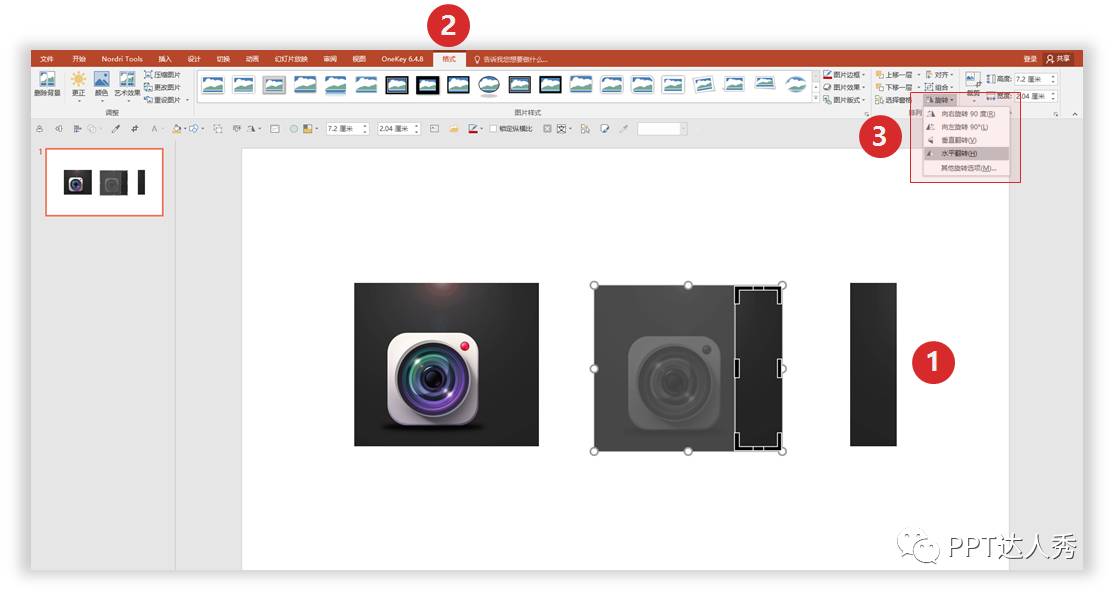Open 选择窗格 selection pane

pos(894,100)
